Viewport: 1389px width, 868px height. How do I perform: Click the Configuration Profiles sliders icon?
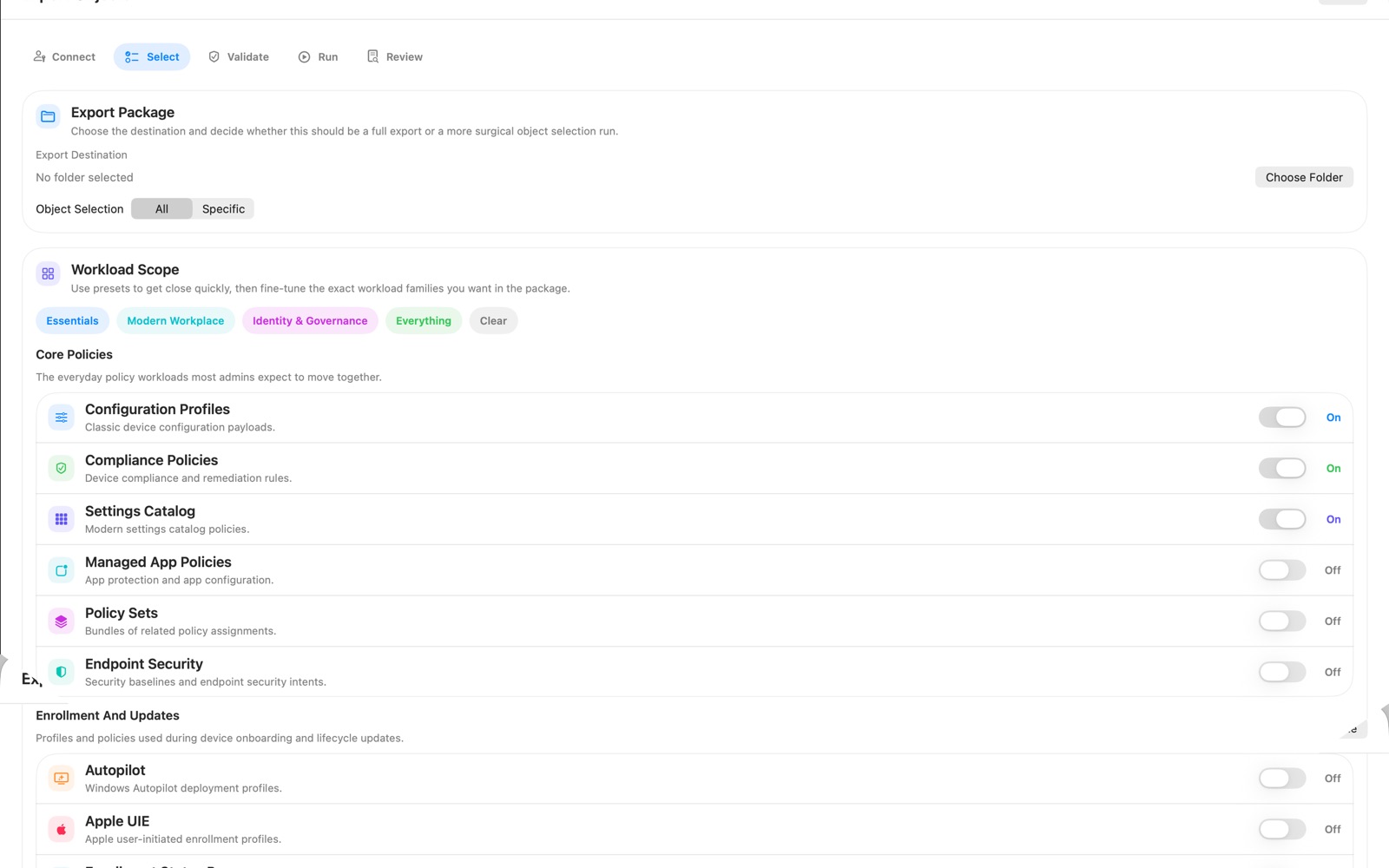click(61, 417)
